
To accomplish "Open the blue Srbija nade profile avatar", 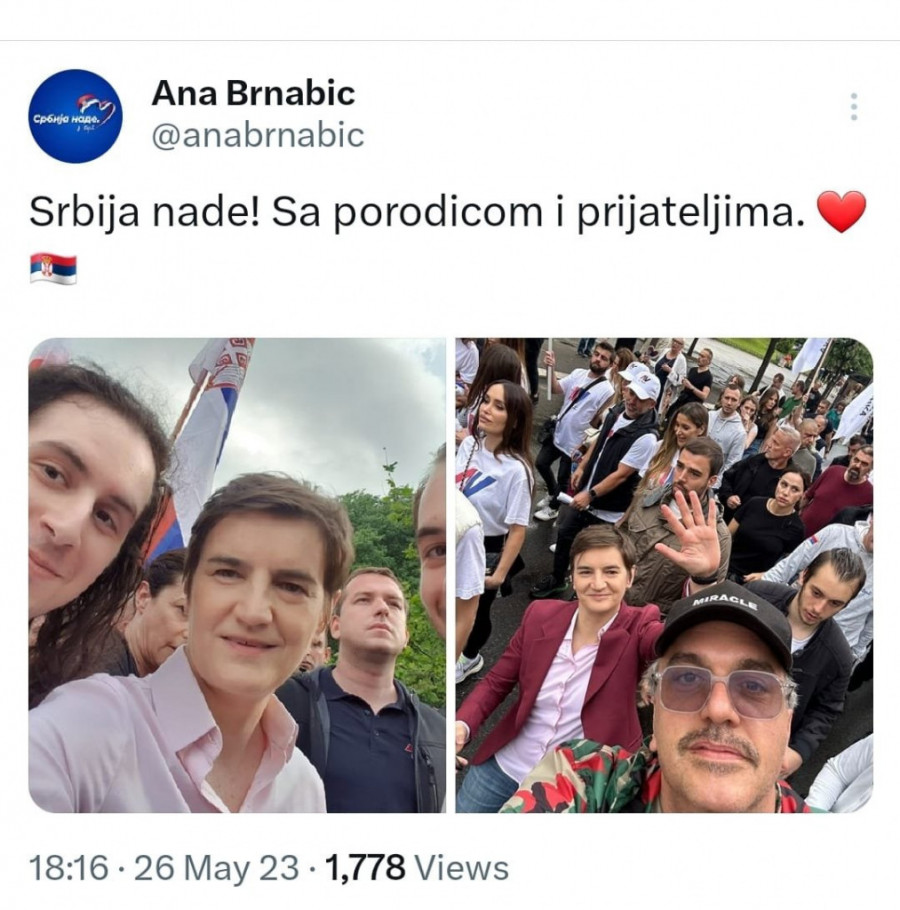I will 75,115.
